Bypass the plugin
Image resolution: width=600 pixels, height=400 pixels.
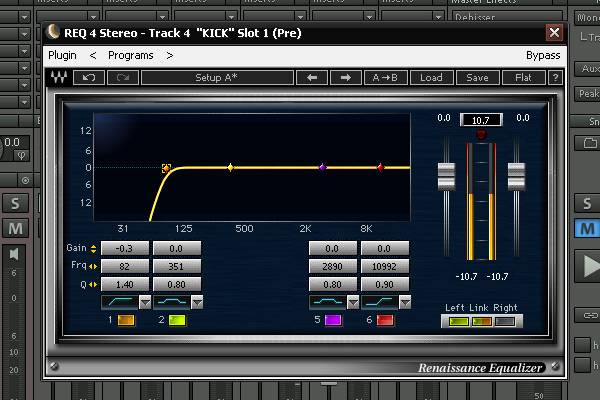click(x=543, y=56)
